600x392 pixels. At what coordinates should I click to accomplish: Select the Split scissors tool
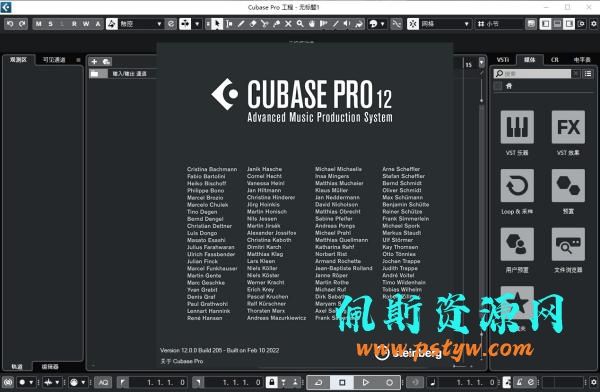pos(264,24)
